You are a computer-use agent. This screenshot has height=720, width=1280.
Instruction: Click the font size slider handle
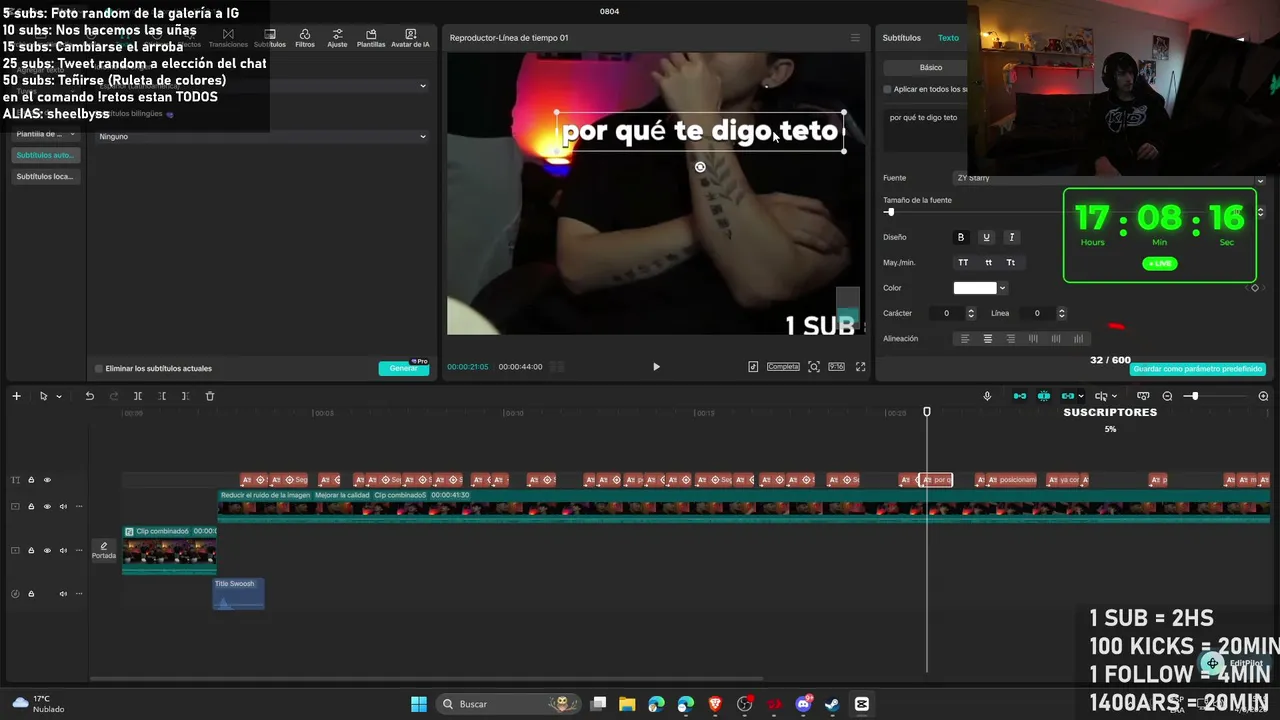pos(889,212)
